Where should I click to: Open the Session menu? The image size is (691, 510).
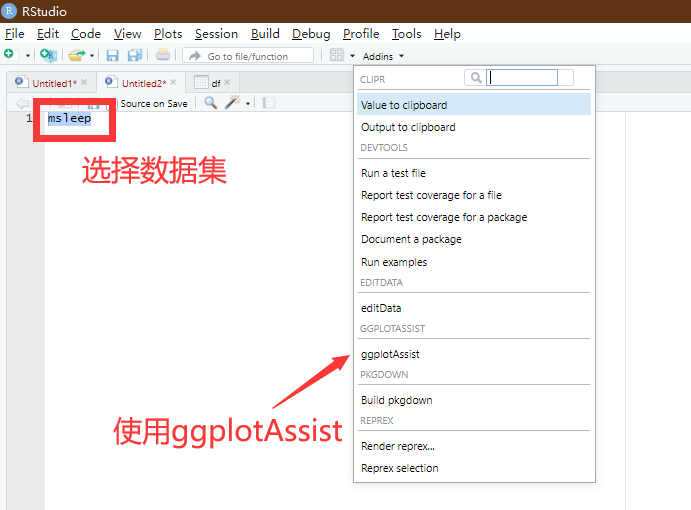click(216, 34)
